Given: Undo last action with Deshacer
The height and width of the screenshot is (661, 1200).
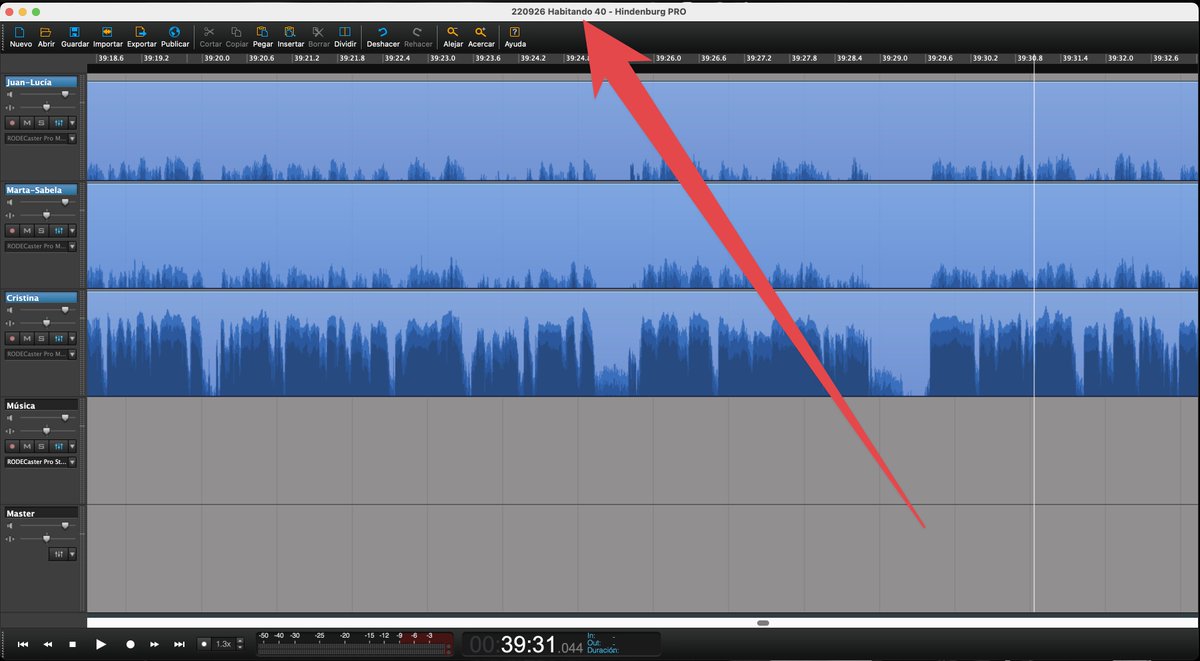Looking at the screenshot, I should (x=383, y=37).
